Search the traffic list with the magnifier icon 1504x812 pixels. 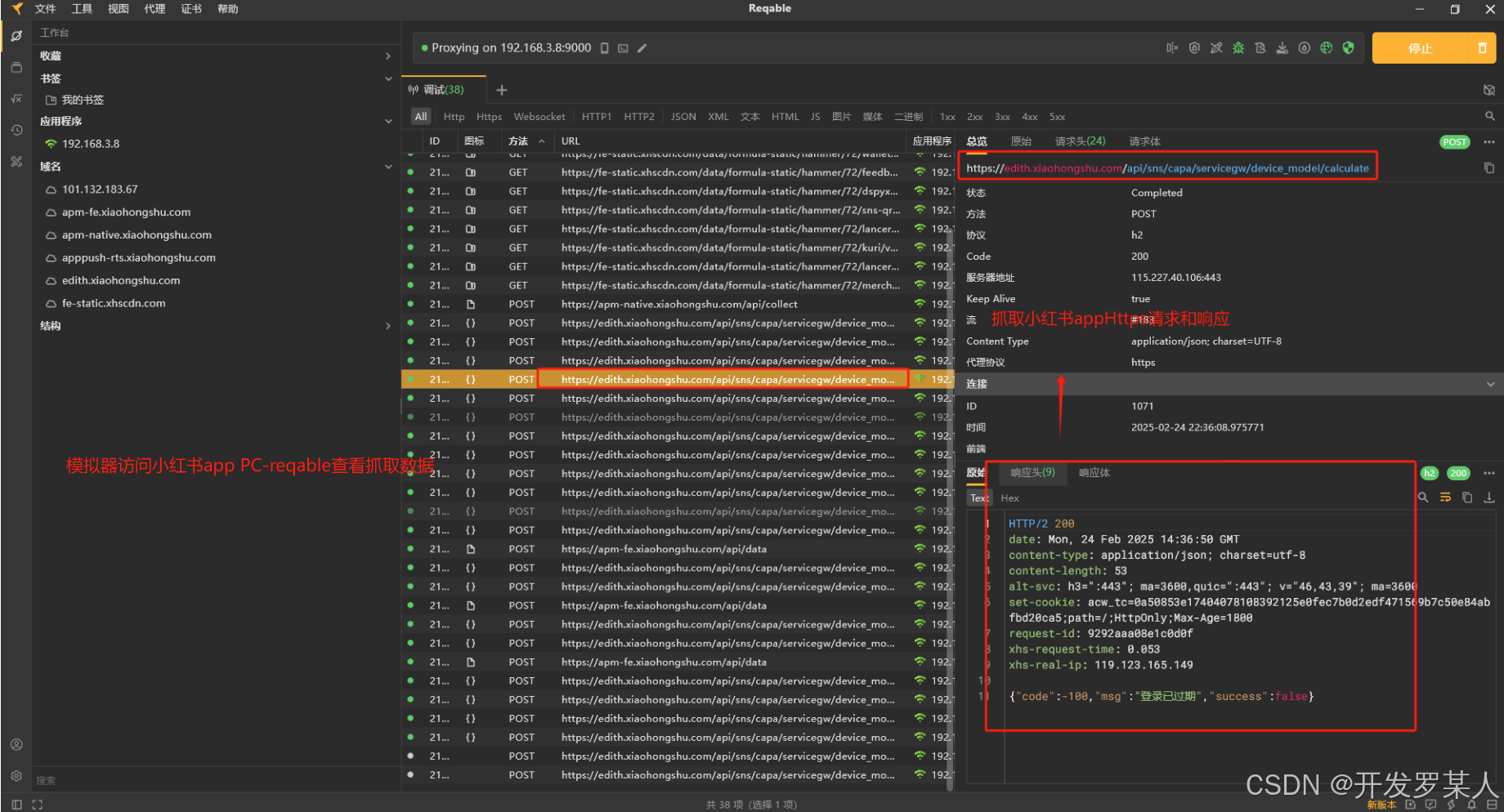tap(1489, 116)
